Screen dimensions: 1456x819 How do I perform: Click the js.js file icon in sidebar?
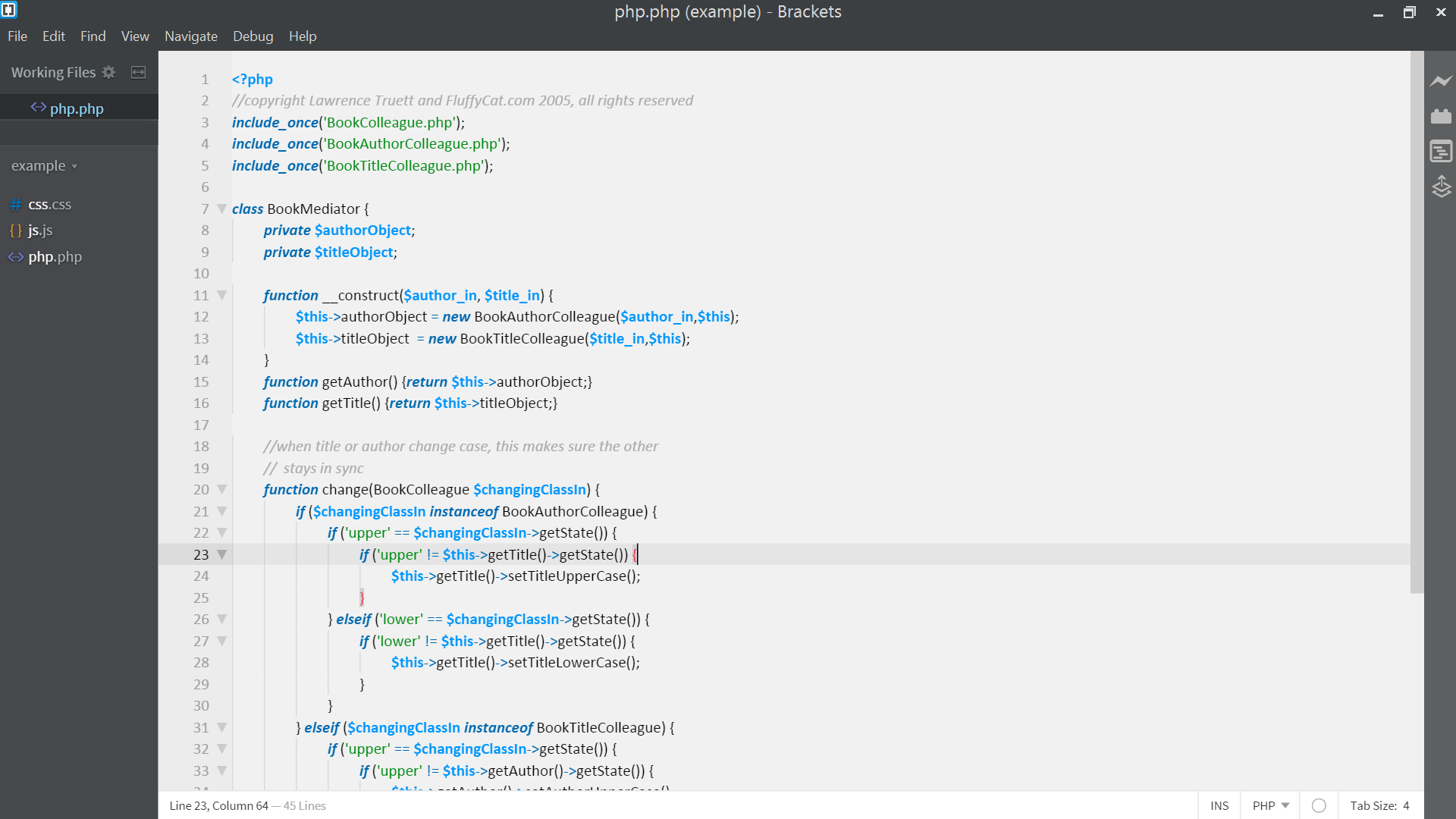pos(16,231)
